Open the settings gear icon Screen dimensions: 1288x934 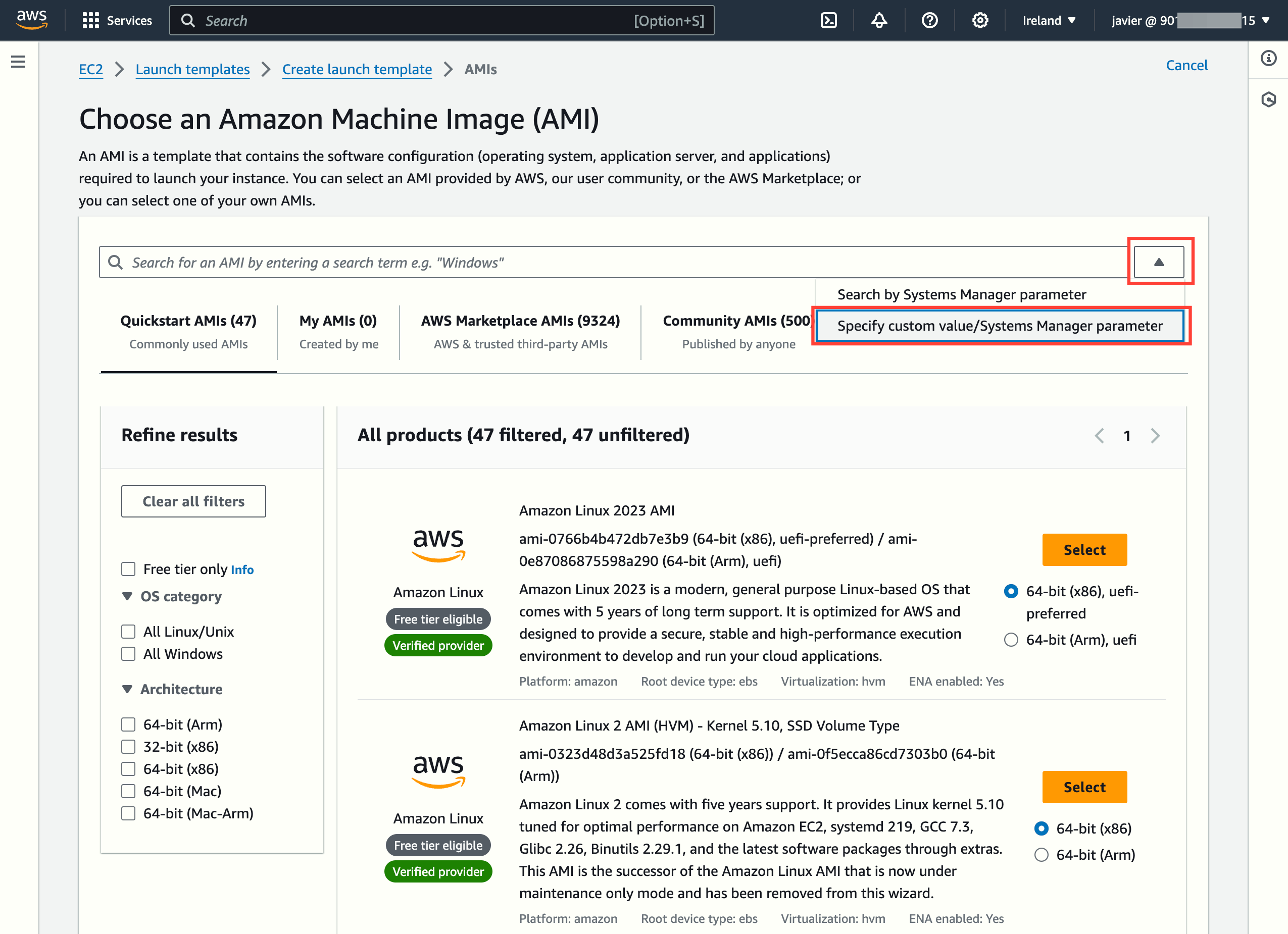point(979,20)
